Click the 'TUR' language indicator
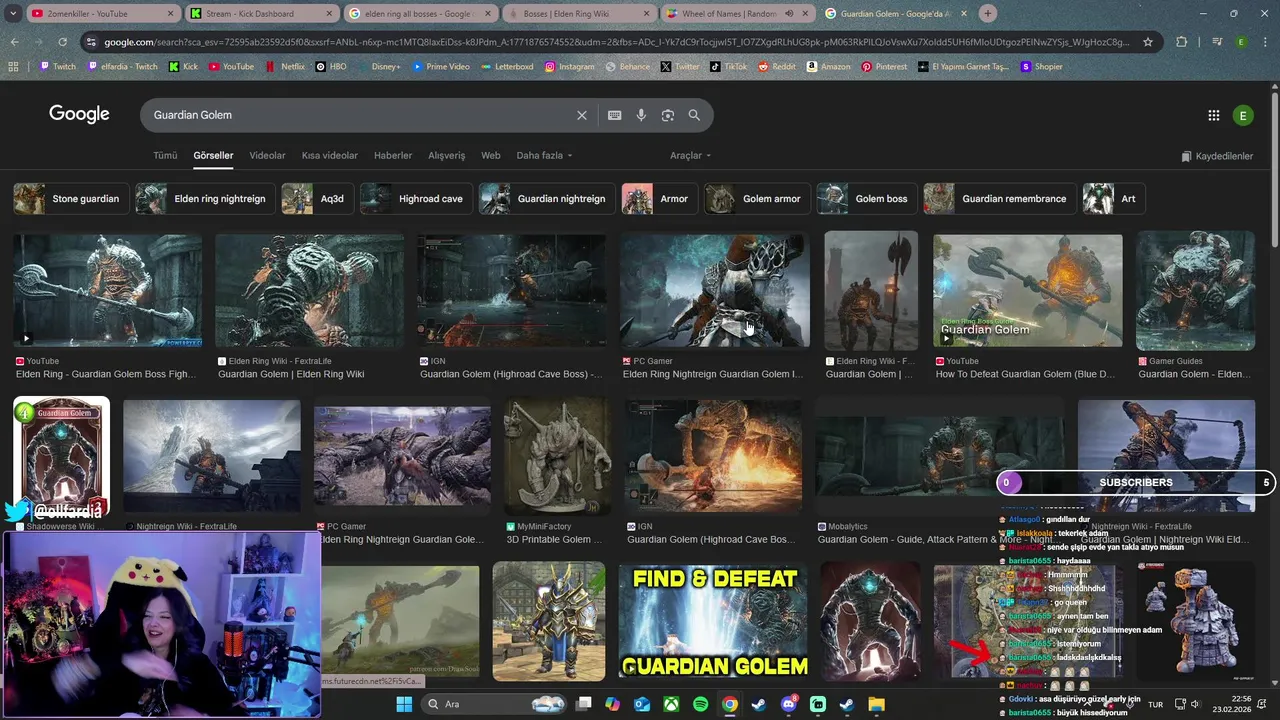The width and height of the screenshot is (1280, 720). 1155,704
